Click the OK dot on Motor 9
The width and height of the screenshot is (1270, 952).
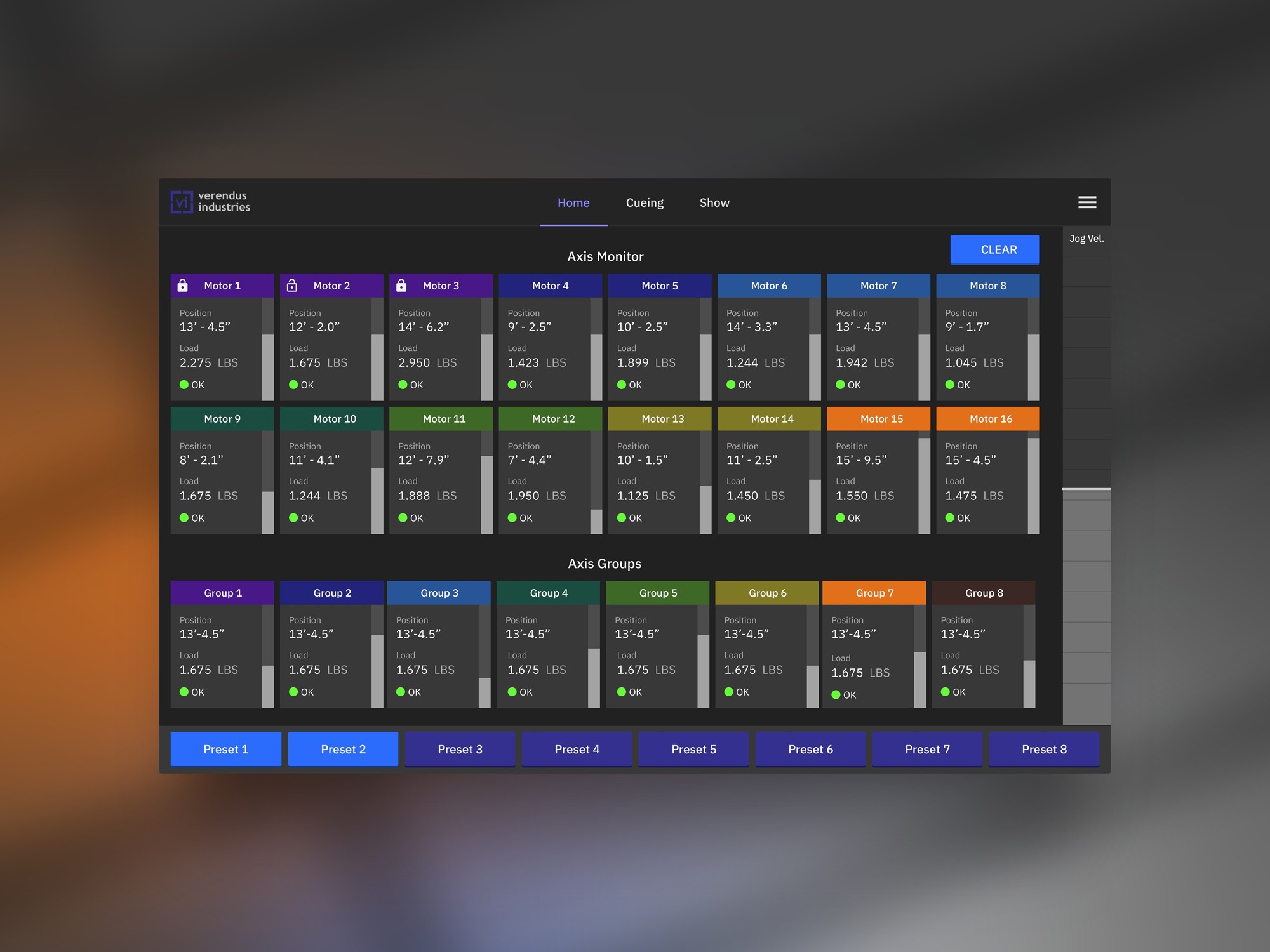(184, 518)
